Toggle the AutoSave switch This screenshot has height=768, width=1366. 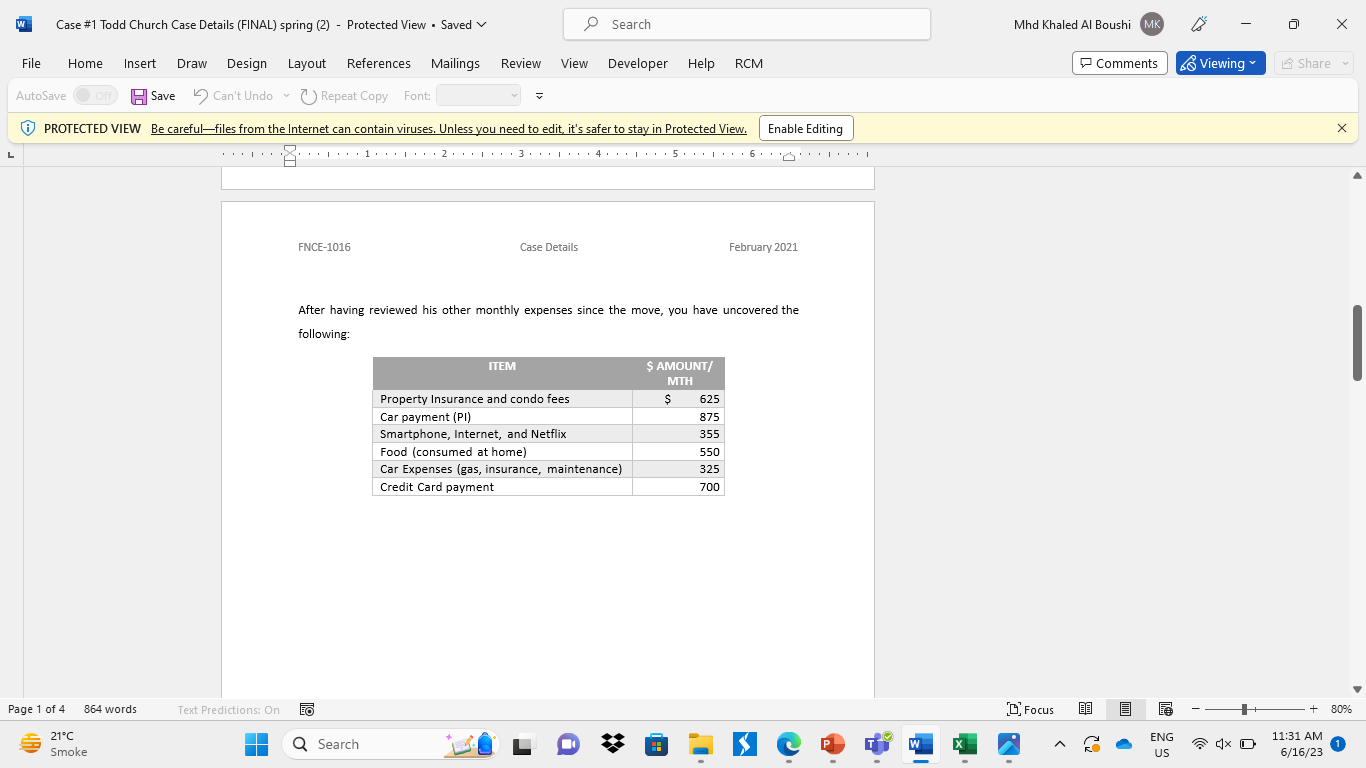tap(95, 96)
